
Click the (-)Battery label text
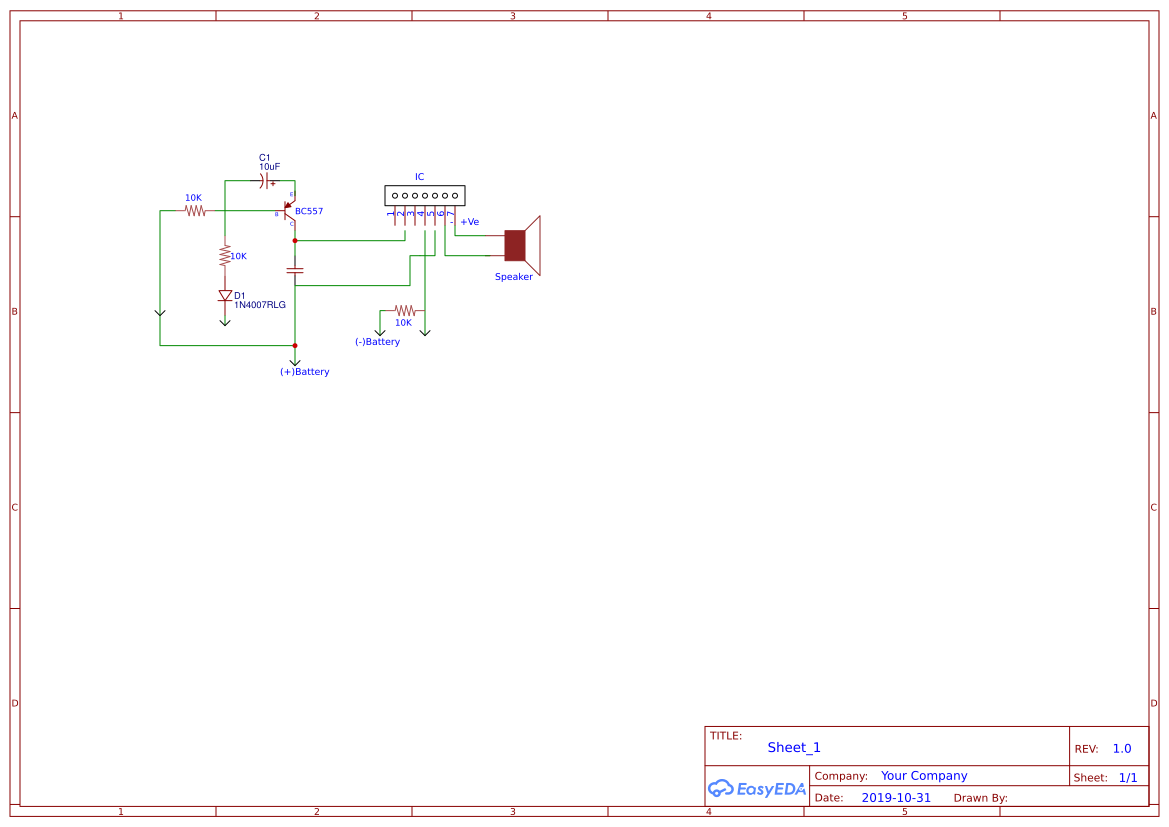pyautogui.click(x=377, y=342)
